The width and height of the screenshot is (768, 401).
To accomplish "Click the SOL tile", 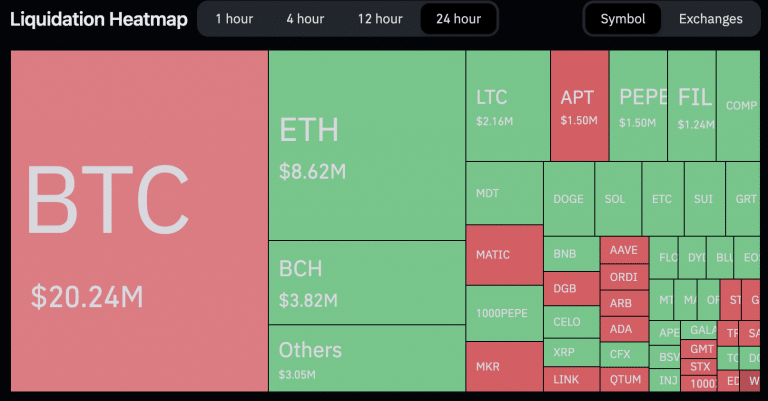I will [x=615, y=198].
